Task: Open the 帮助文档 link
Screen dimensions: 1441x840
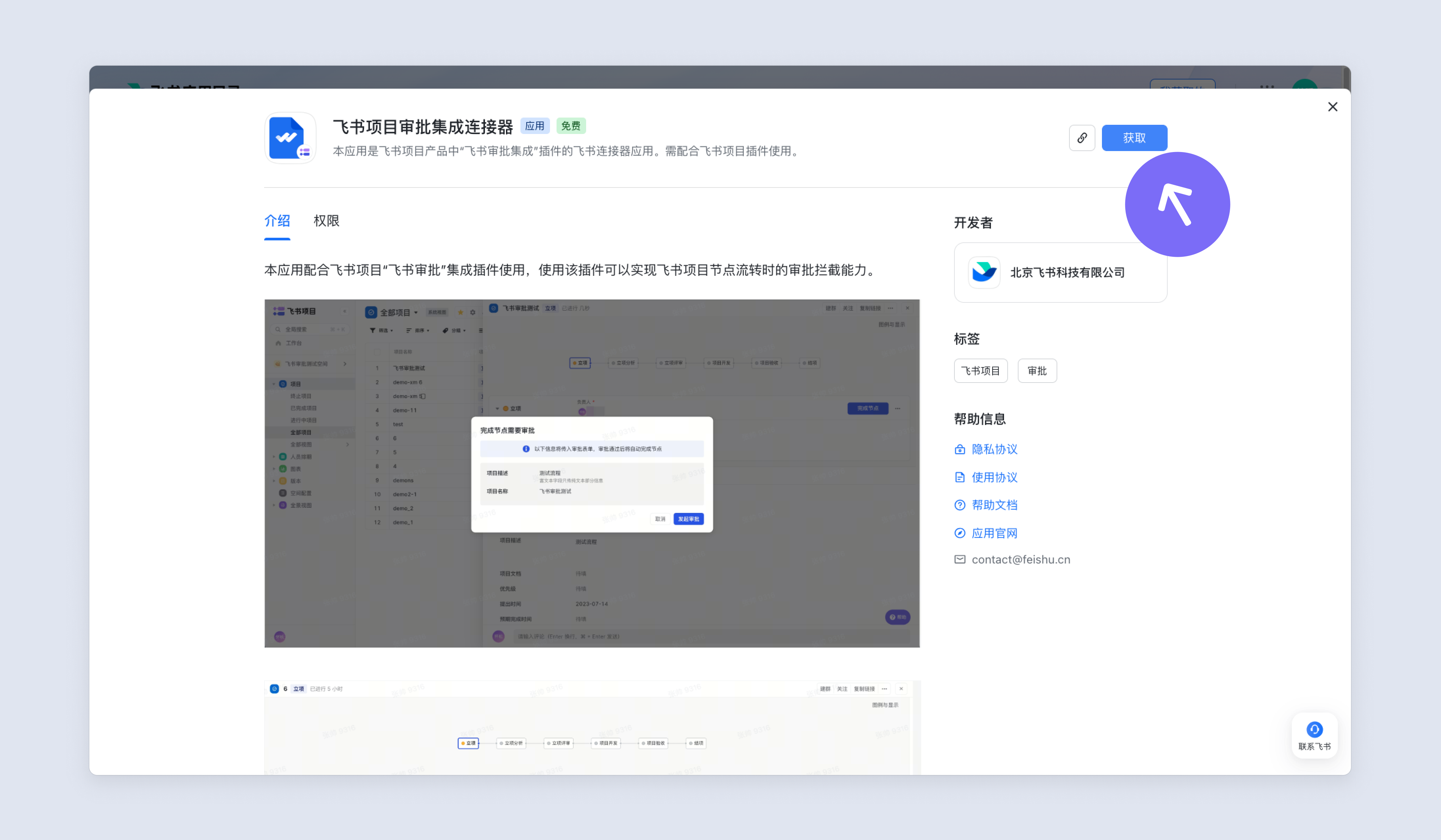Action: [995, 505]
